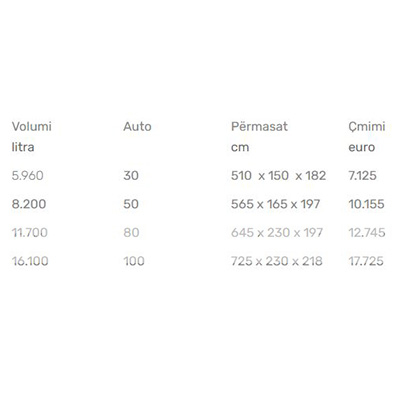
Task: Select the 11.700 volume cell
Action: coord(30,232)
